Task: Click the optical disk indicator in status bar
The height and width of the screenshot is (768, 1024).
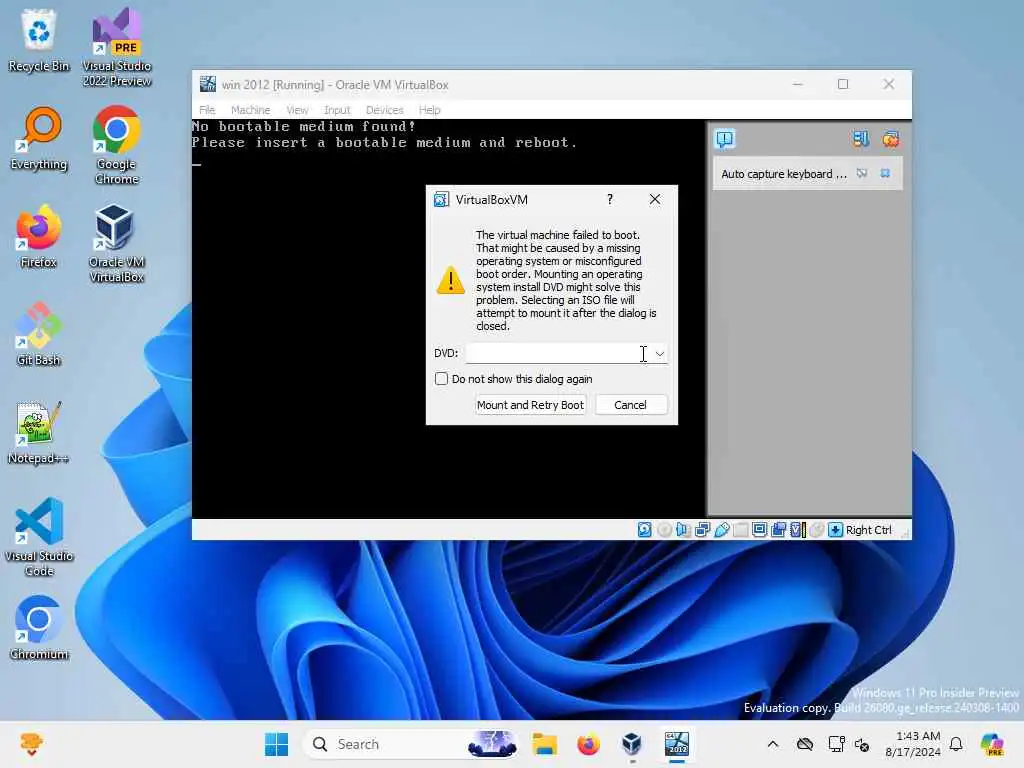Action: point(664,530)
